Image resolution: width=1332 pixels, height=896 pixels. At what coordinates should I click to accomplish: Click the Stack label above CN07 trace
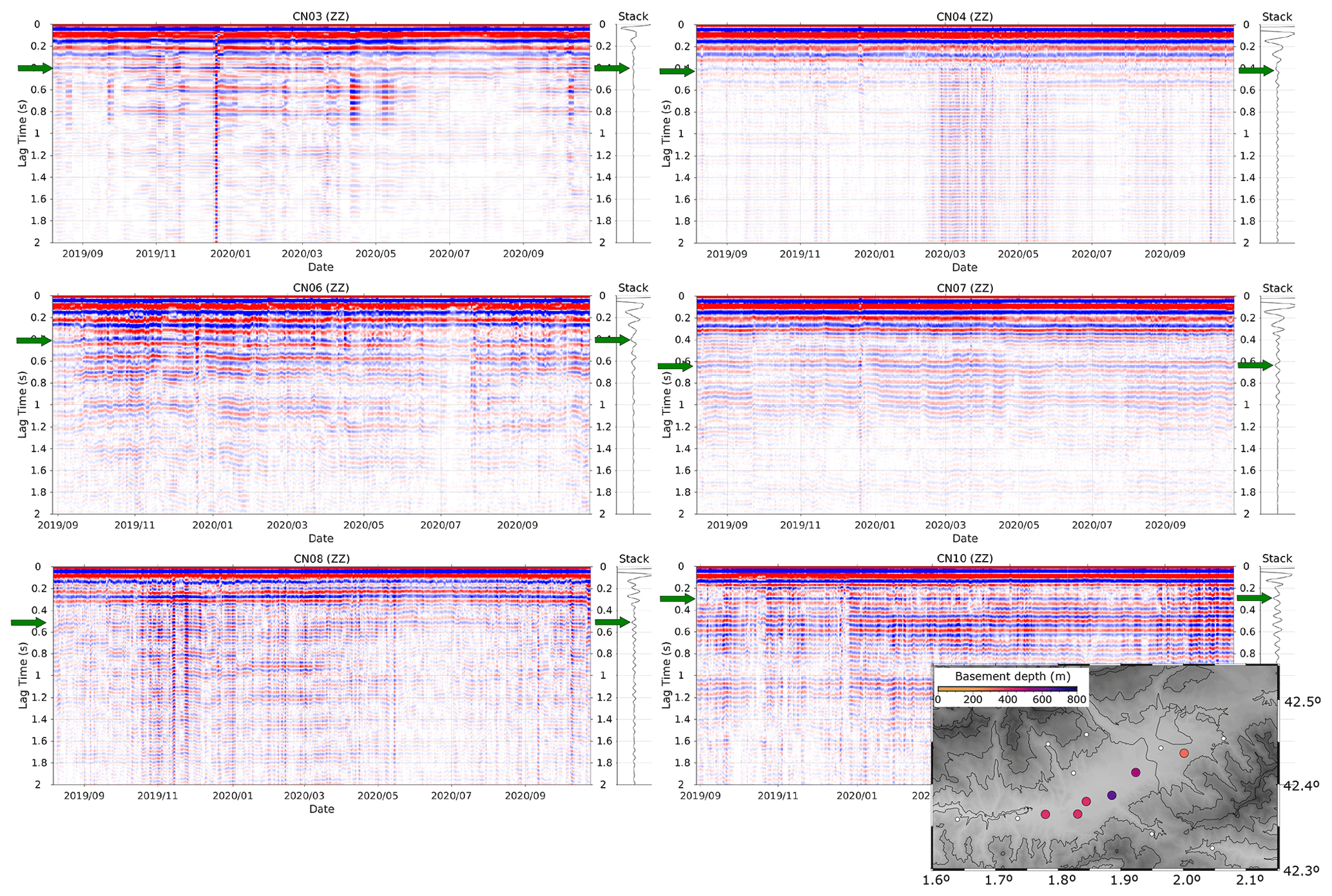click(x=1277, y=288)
